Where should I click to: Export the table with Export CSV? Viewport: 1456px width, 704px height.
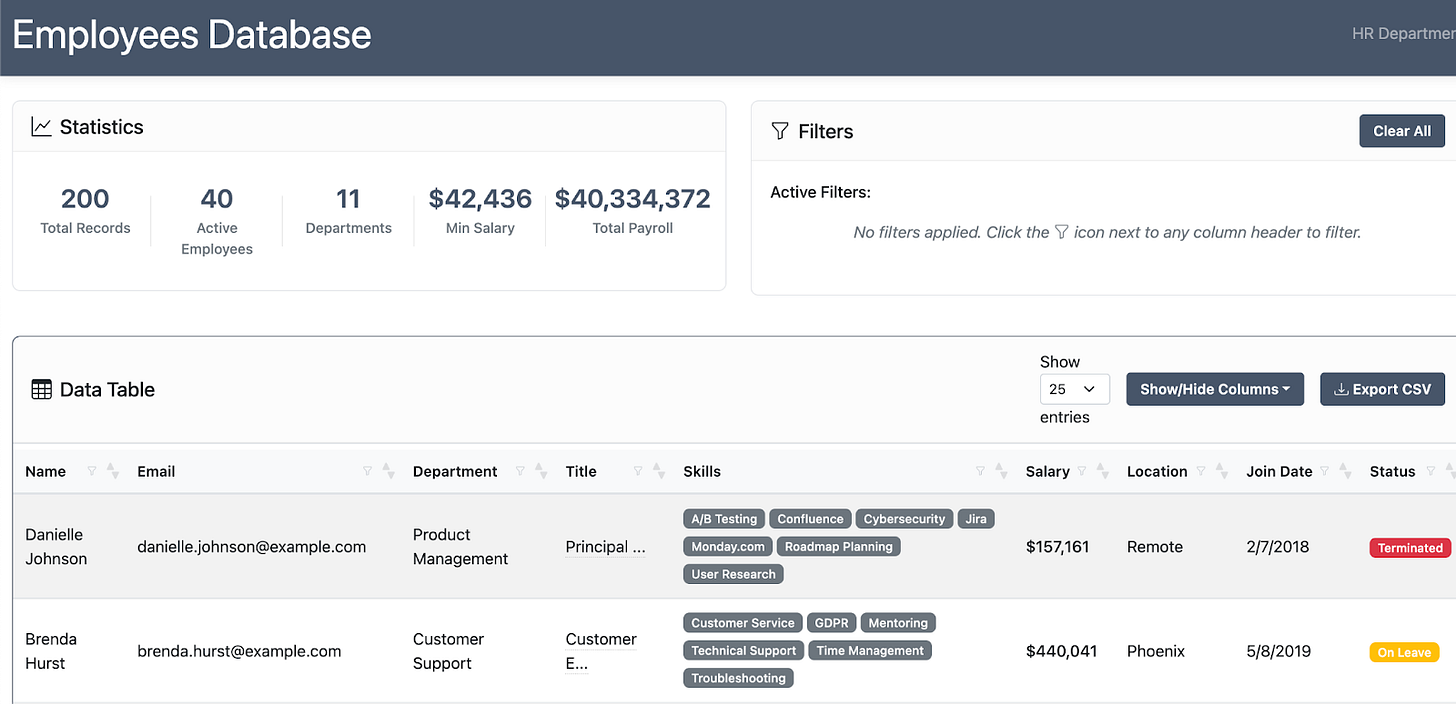point(1382,389)
